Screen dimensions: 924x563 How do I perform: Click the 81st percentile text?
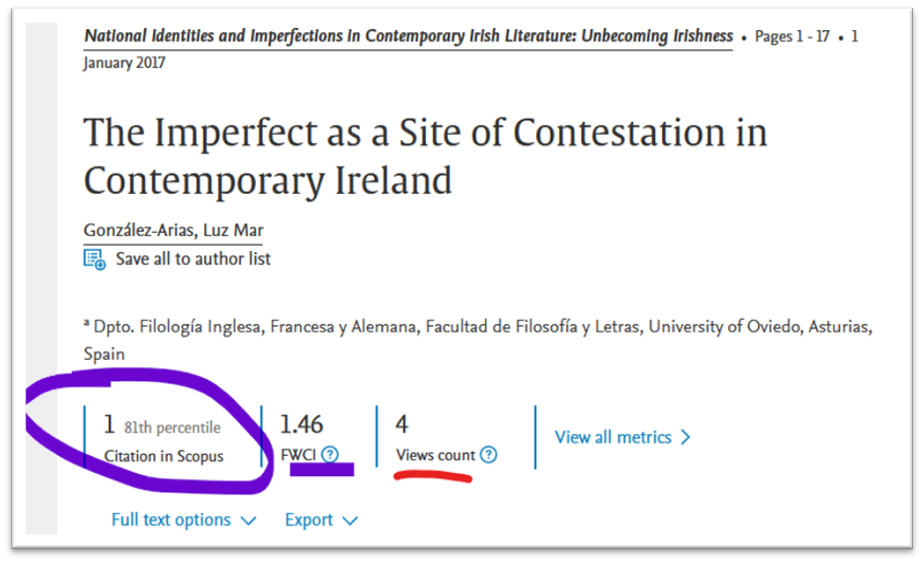point(172,427)
